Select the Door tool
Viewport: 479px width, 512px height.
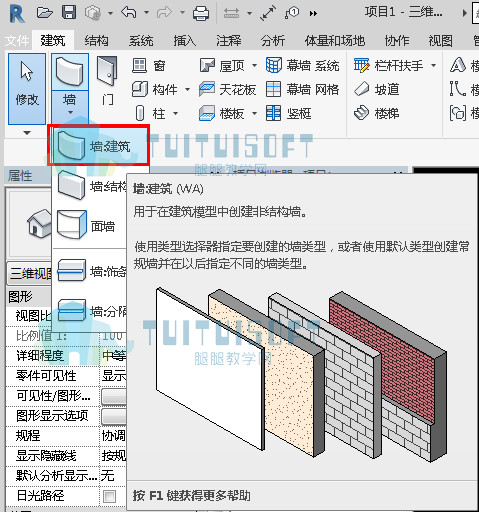click(x=107, y=81)
